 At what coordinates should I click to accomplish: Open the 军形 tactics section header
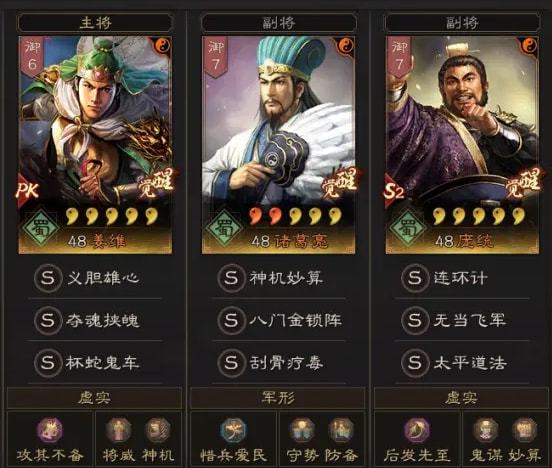coord(278,398)
